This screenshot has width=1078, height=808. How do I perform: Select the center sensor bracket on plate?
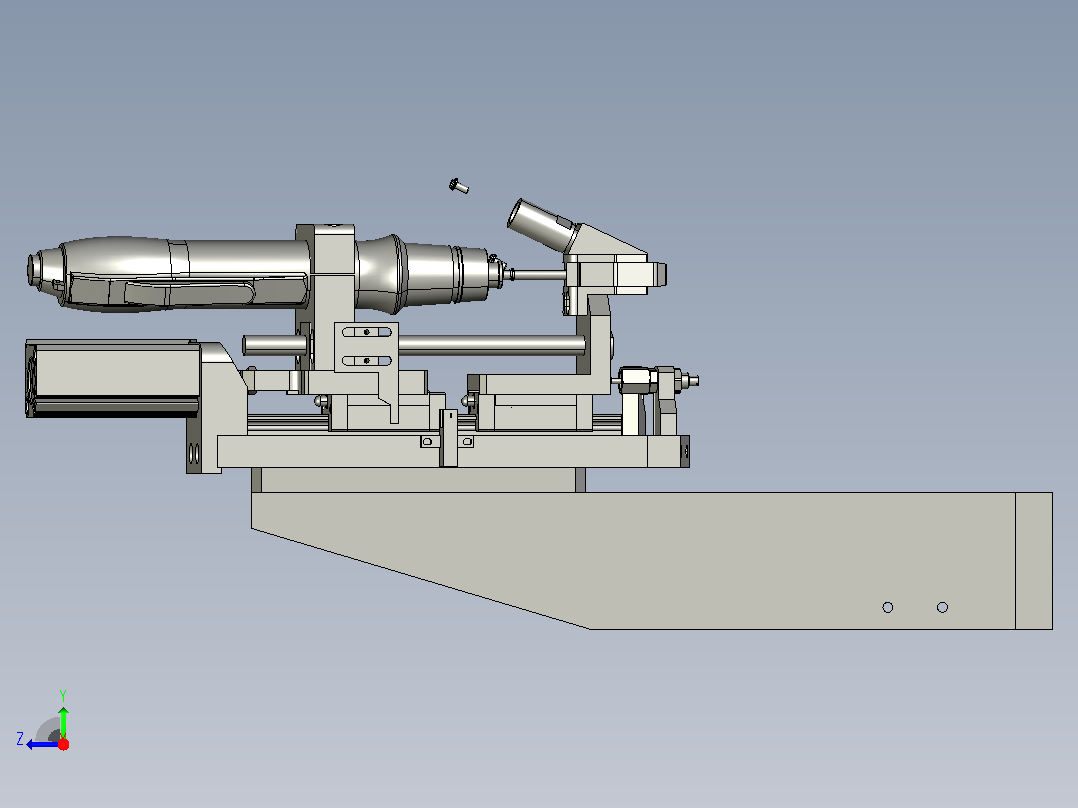448,439
